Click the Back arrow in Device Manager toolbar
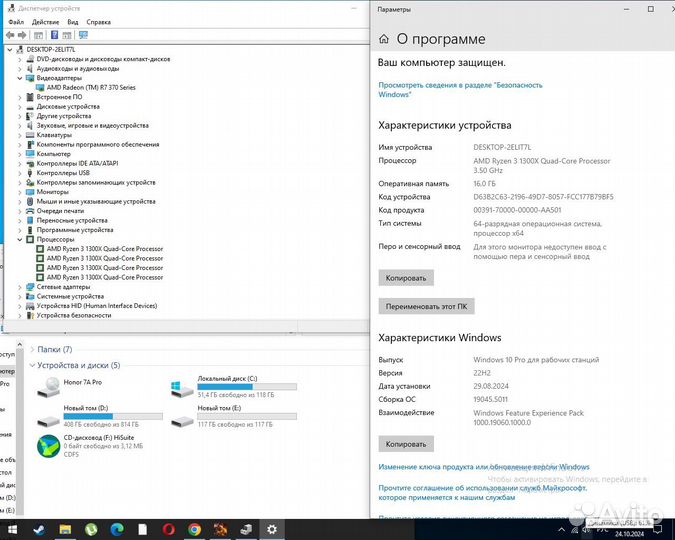Image resolution: width=675 pixels, height=540 pixels. (10, 35)
